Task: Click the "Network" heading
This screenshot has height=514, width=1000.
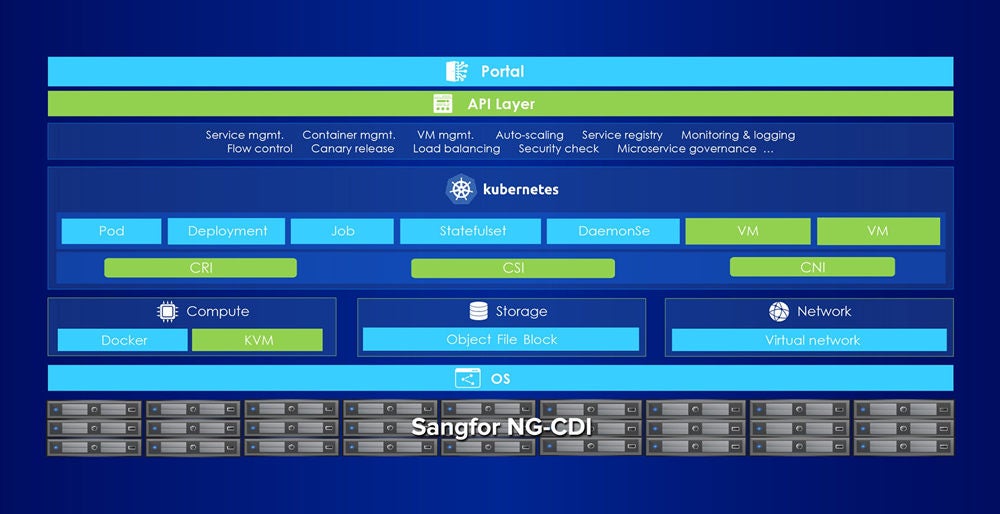Action: (824, 311)
